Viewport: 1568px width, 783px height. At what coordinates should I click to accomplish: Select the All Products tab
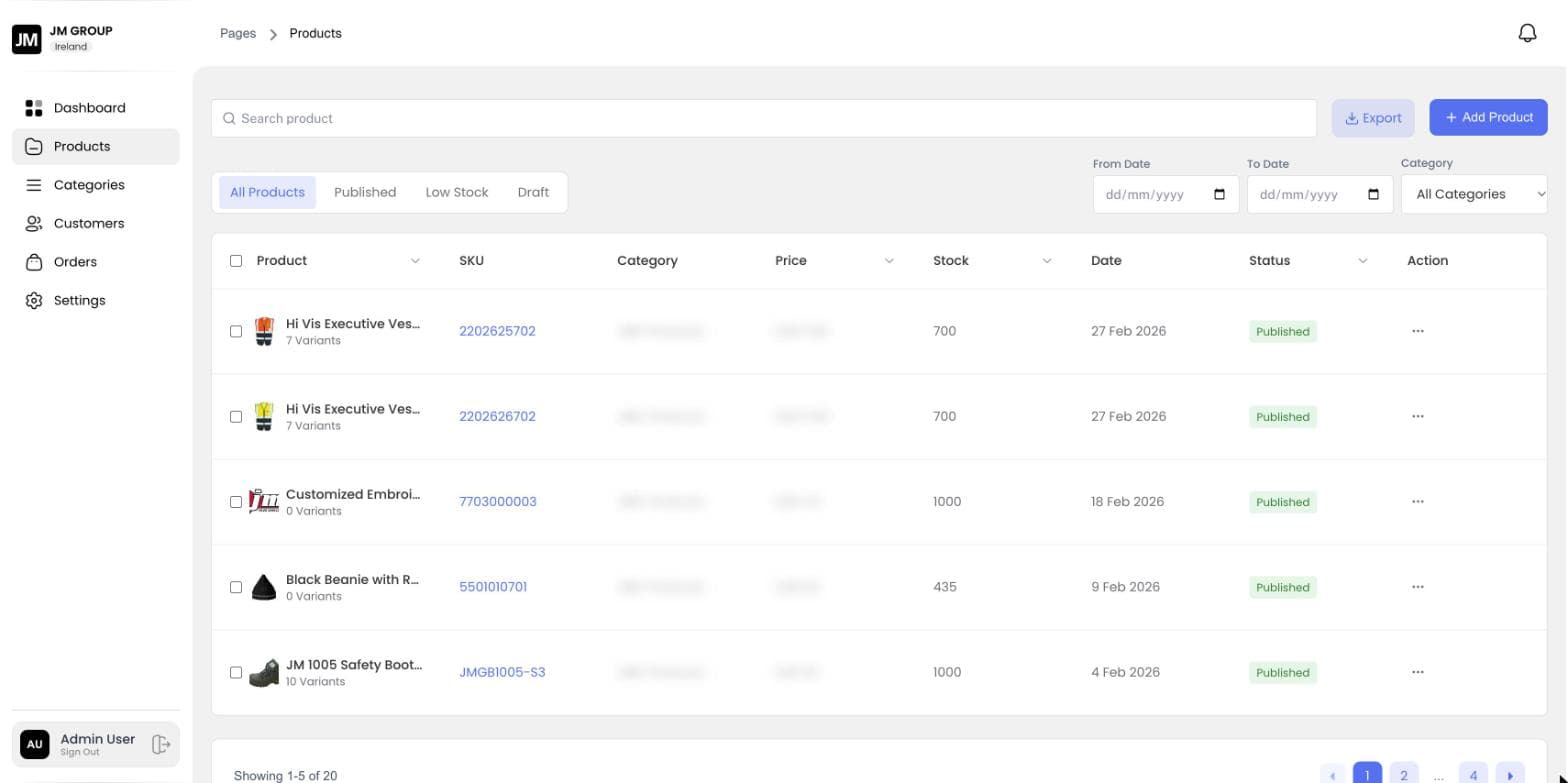[267, 192]
